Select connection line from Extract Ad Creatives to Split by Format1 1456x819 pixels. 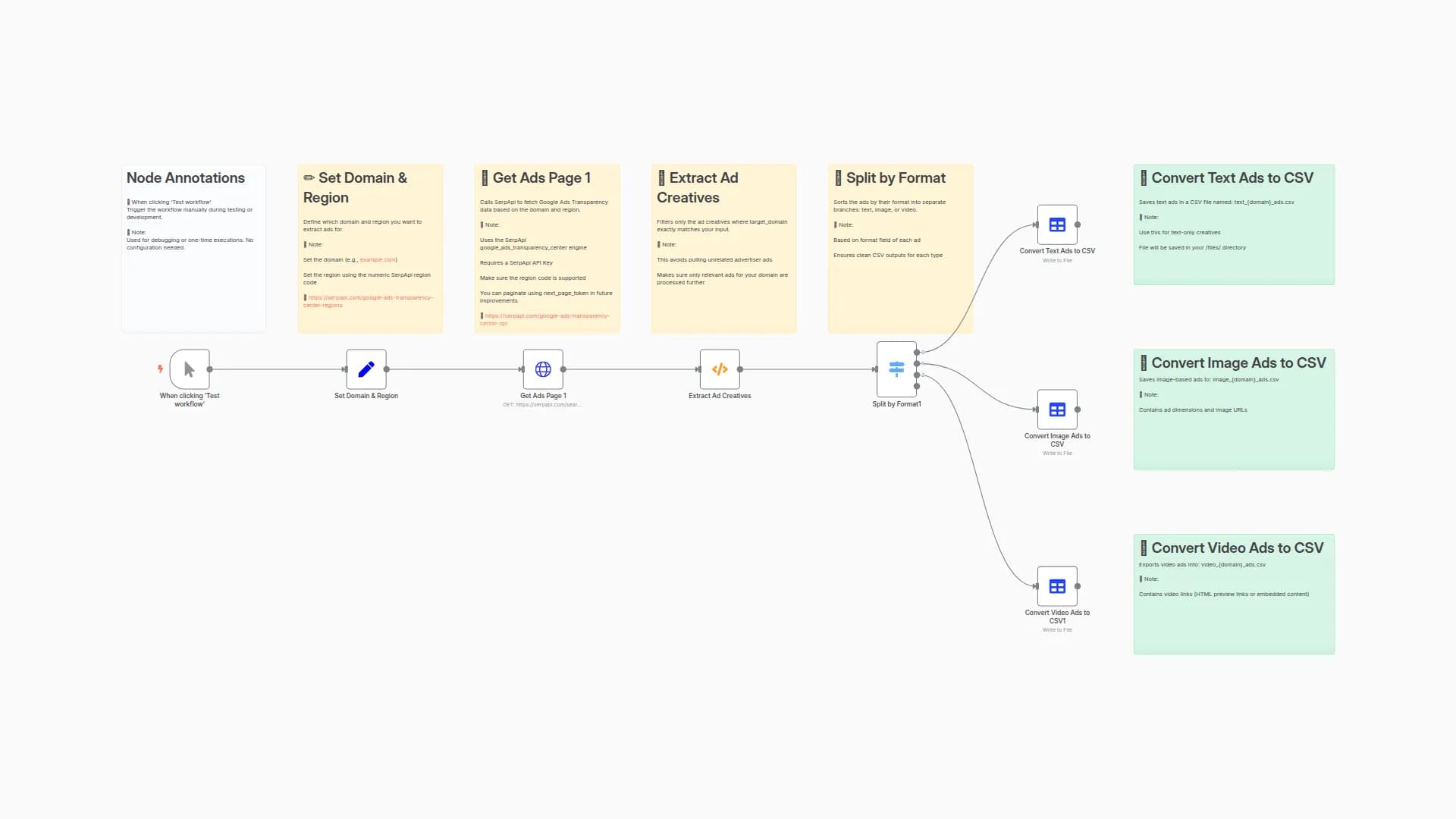click(x=808, y=369)
